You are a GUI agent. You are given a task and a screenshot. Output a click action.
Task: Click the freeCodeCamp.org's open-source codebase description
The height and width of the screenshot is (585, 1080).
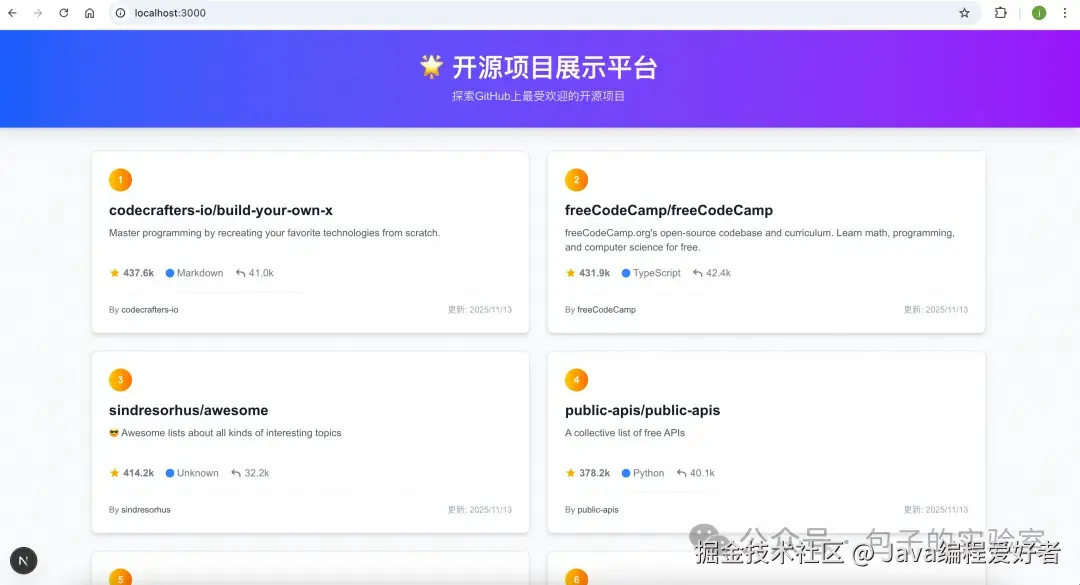pos(760,240)
